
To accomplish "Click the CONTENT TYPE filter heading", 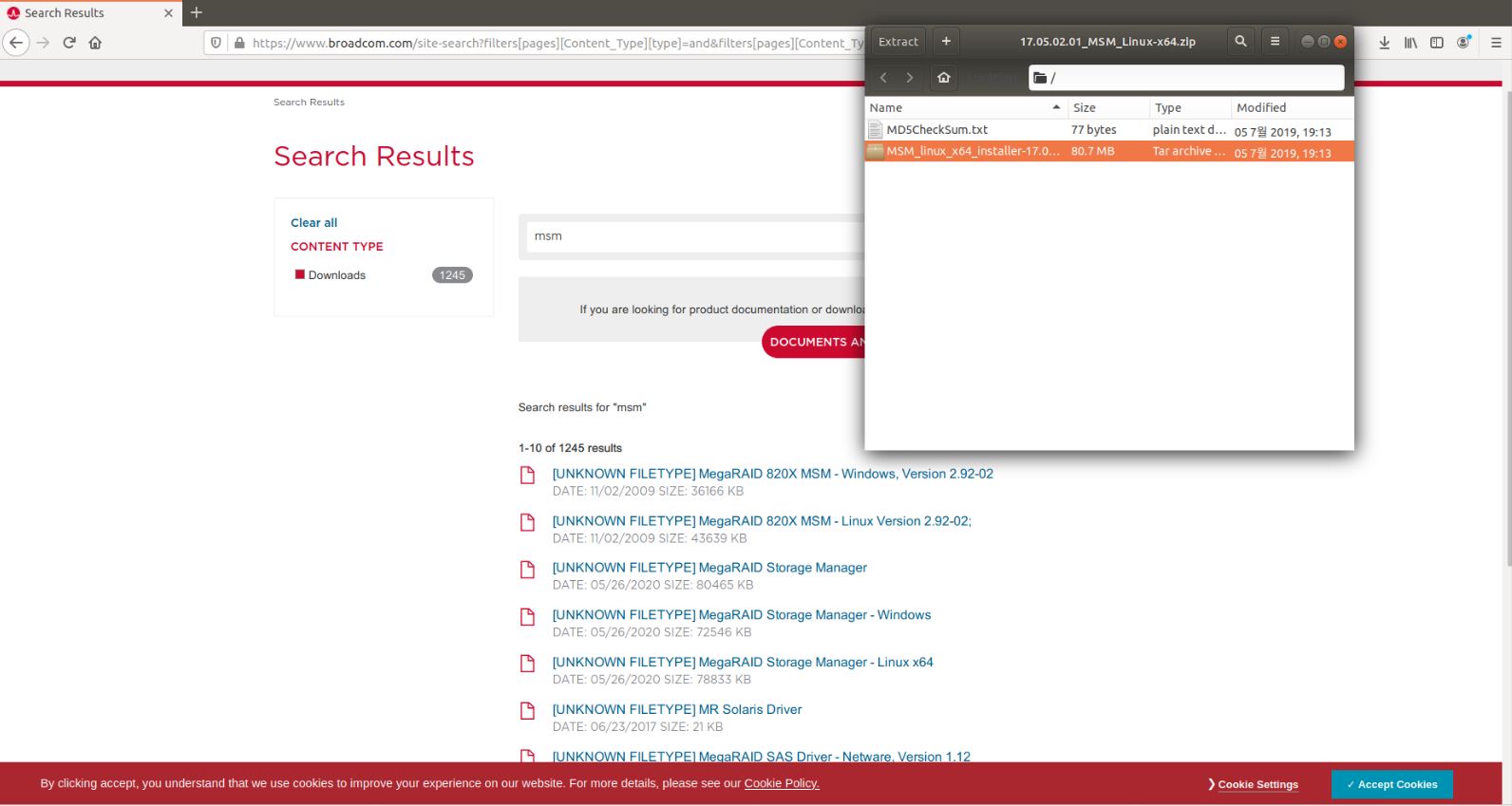I will click(x=337, y=246).
